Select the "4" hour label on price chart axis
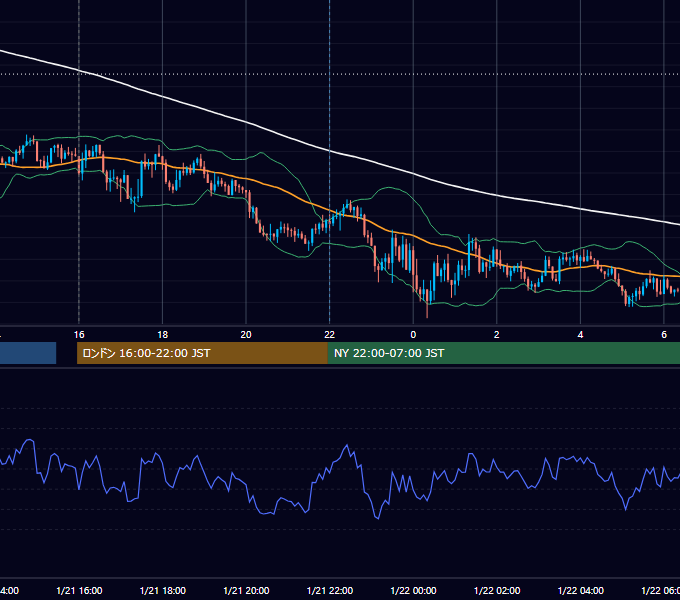 580,335
